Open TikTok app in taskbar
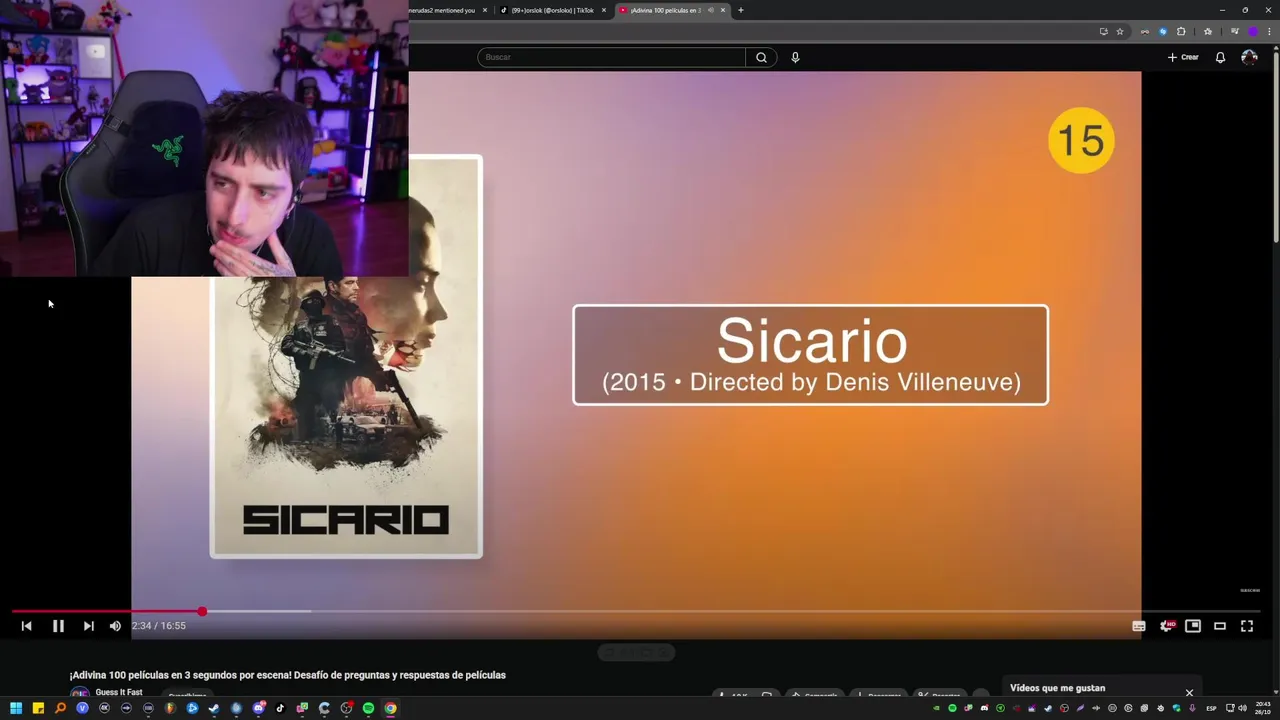 coord(280,708)
